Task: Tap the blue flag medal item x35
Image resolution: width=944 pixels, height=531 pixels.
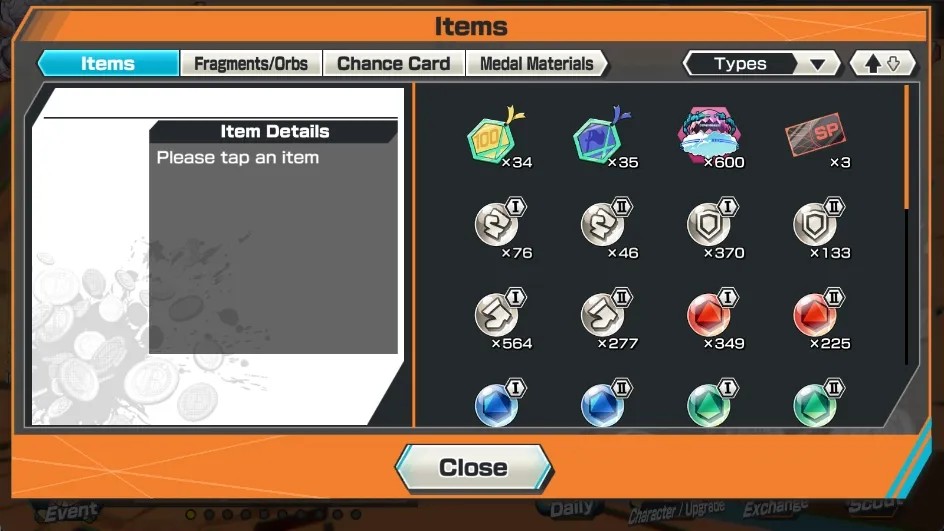Action: coord(603,137)
